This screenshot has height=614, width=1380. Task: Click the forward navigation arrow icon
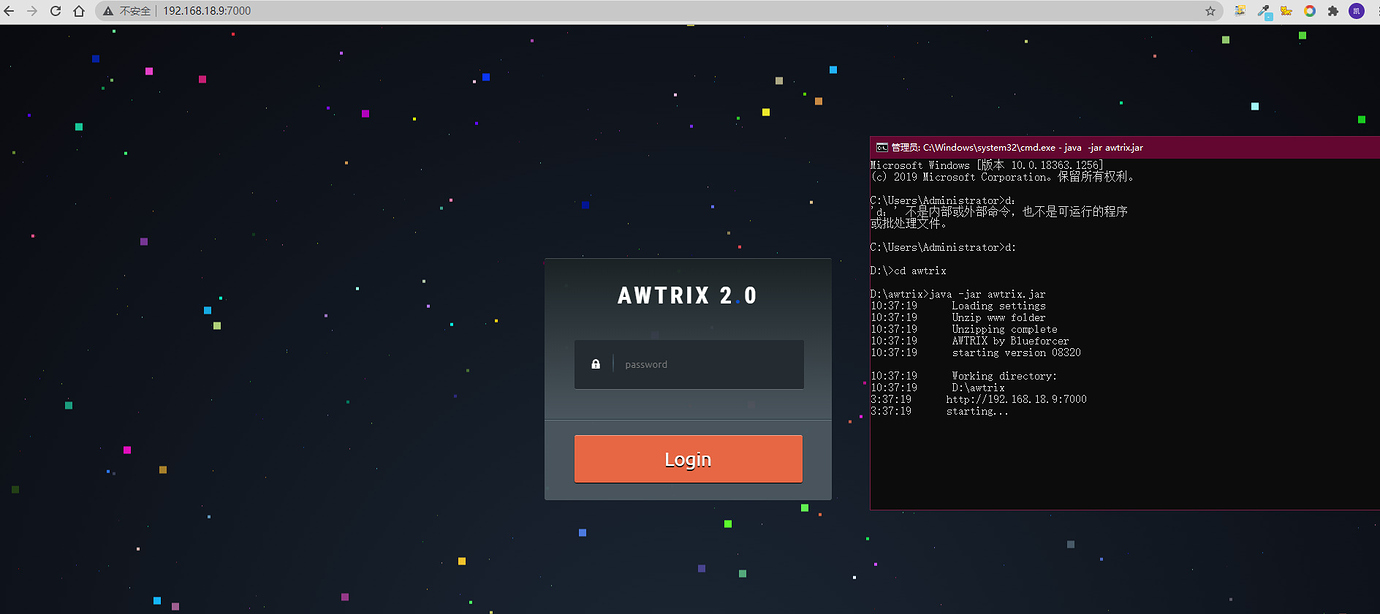click(33, 11)
